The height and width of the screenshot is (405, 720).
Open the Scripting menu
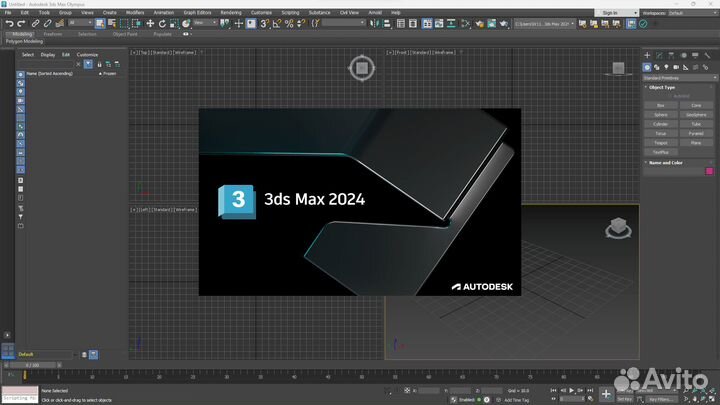290,12
